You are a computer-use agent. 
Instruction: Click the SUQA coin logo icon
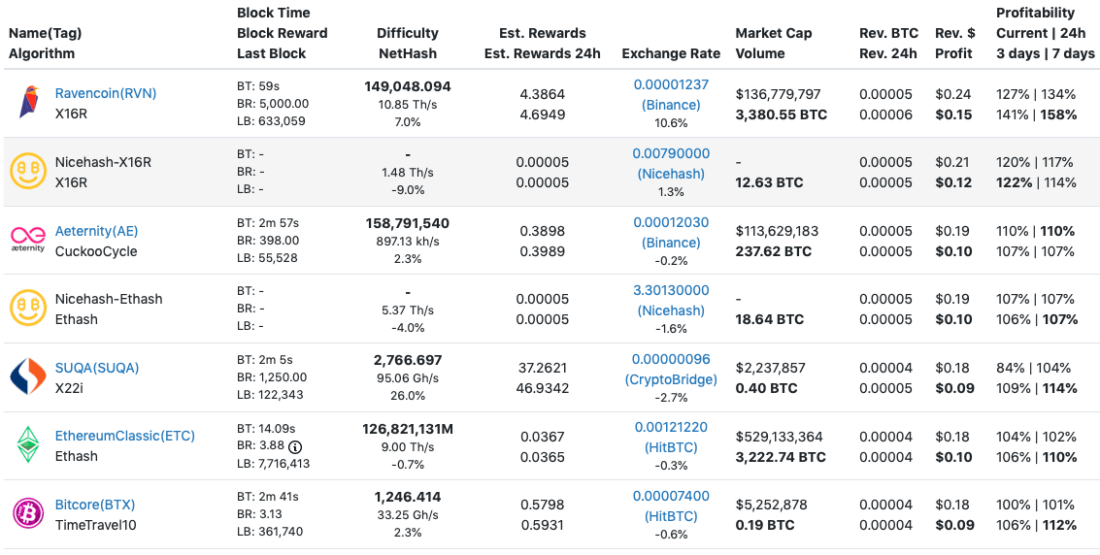click(x=28, y=377)
